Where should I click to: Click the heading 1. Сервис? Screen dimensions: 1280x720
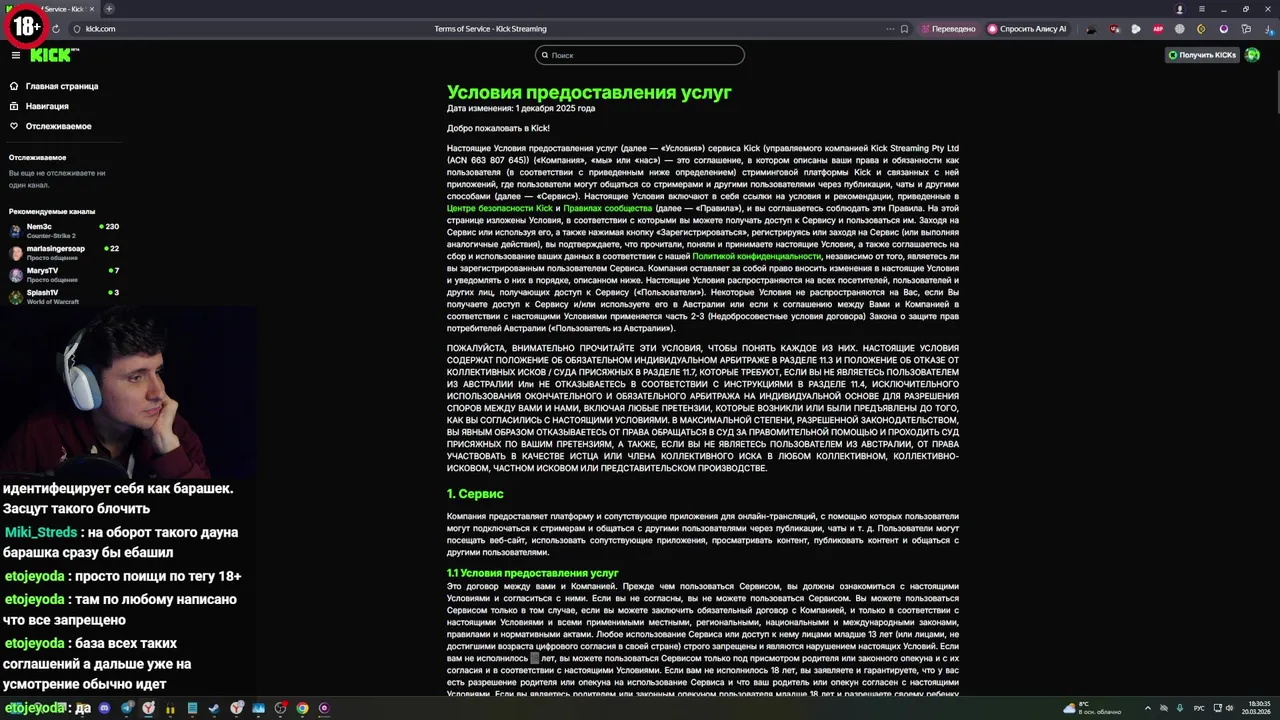click(475, 494)
